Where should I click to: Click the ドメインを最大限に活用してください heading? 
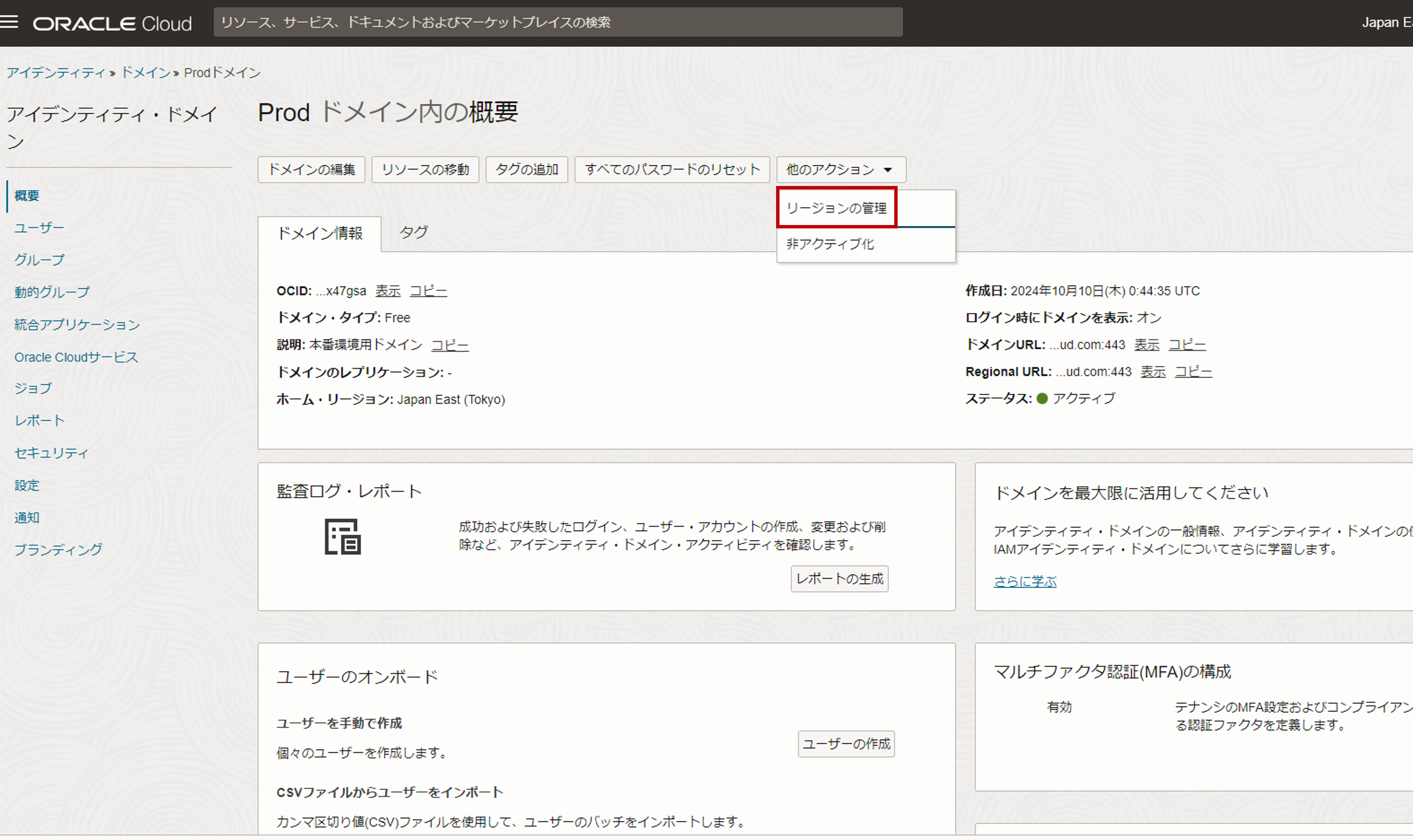point(1131,493)
